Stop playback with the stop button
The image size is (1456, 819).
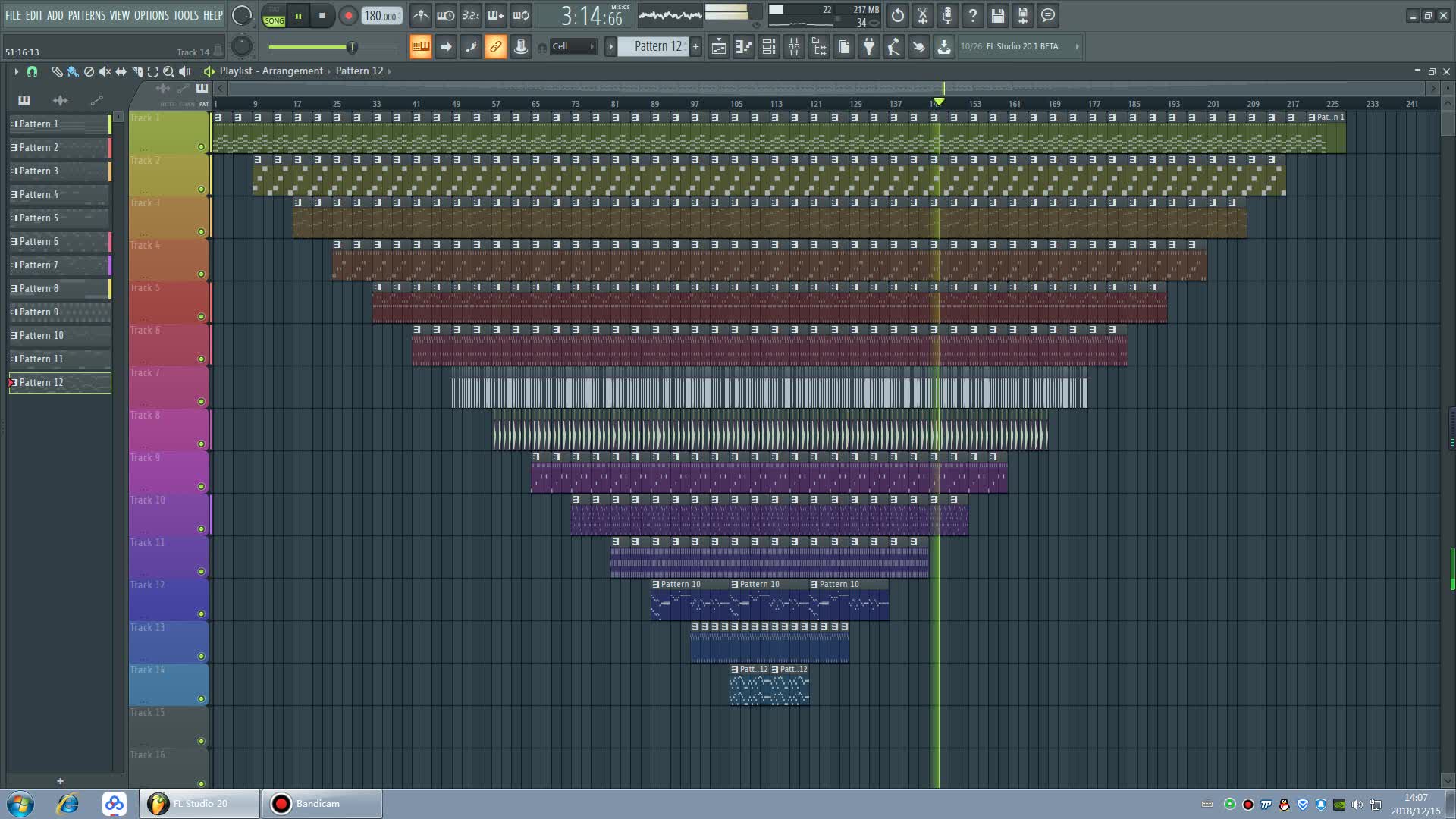point(322,16)
